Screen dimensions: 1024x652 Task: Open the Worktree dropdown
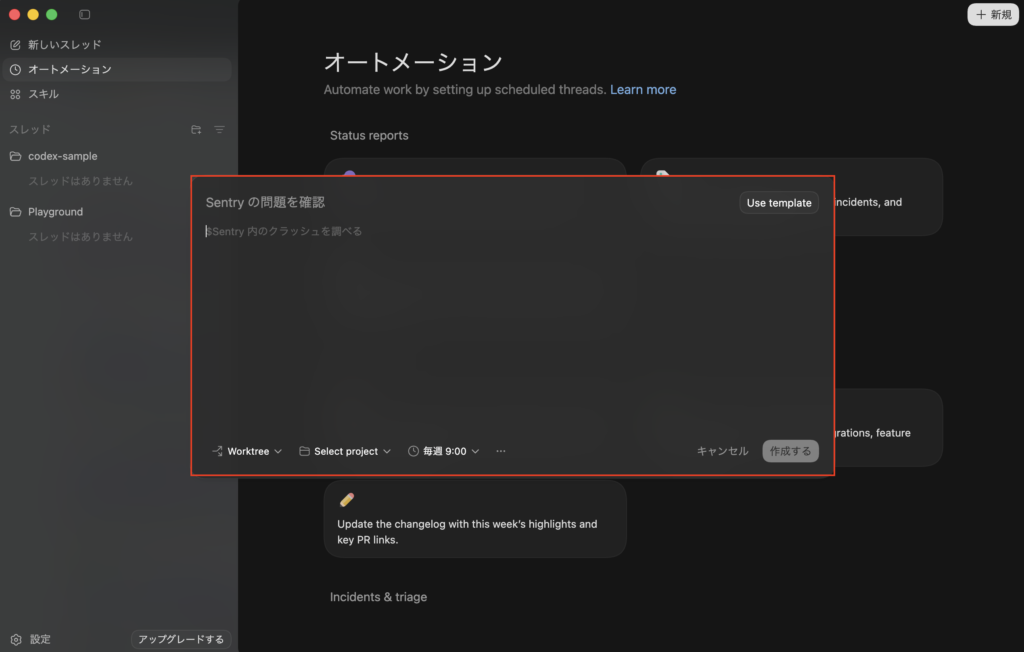(247, 451)
